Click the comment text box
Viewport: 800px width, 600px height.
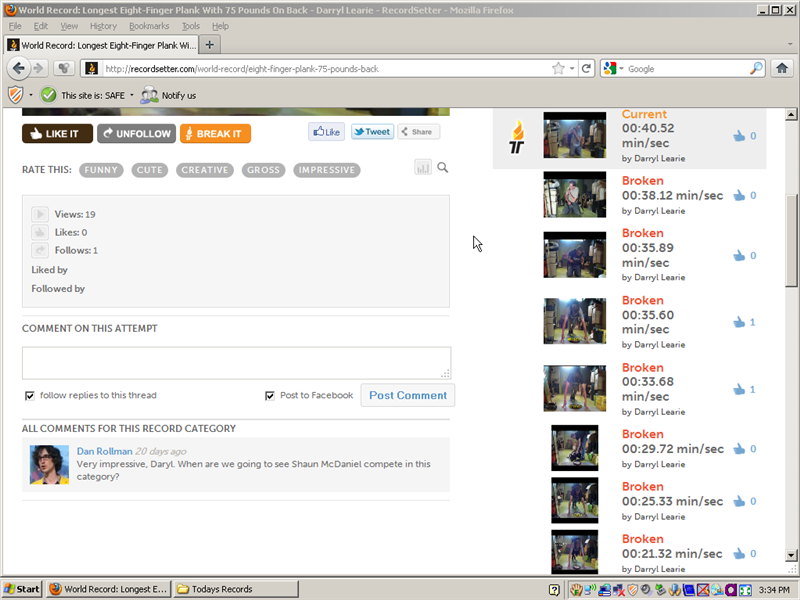point(236,363)
